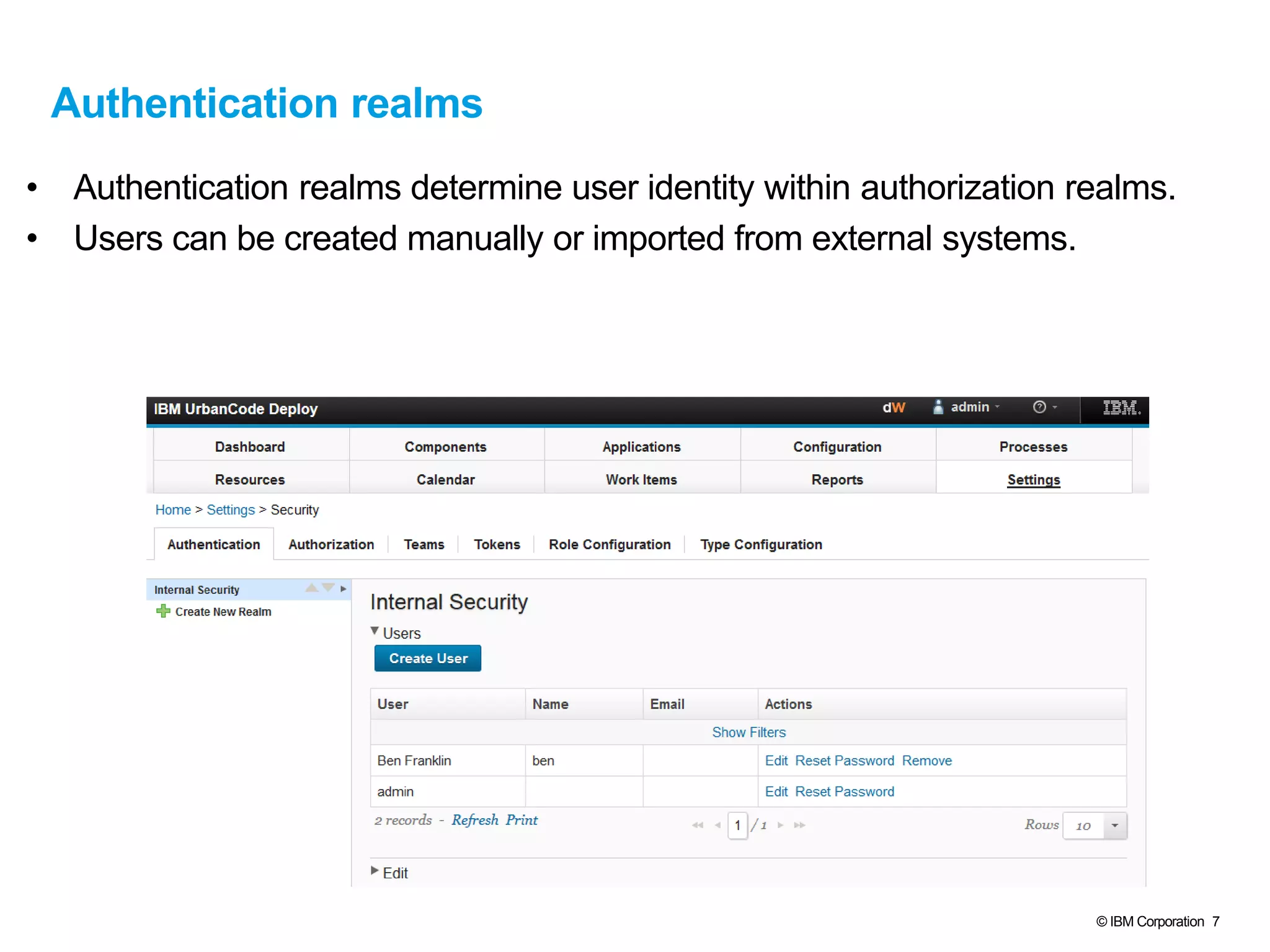The image size is (1270, 952).
Task: Click the Show Filters link
Action: point(749,732)
